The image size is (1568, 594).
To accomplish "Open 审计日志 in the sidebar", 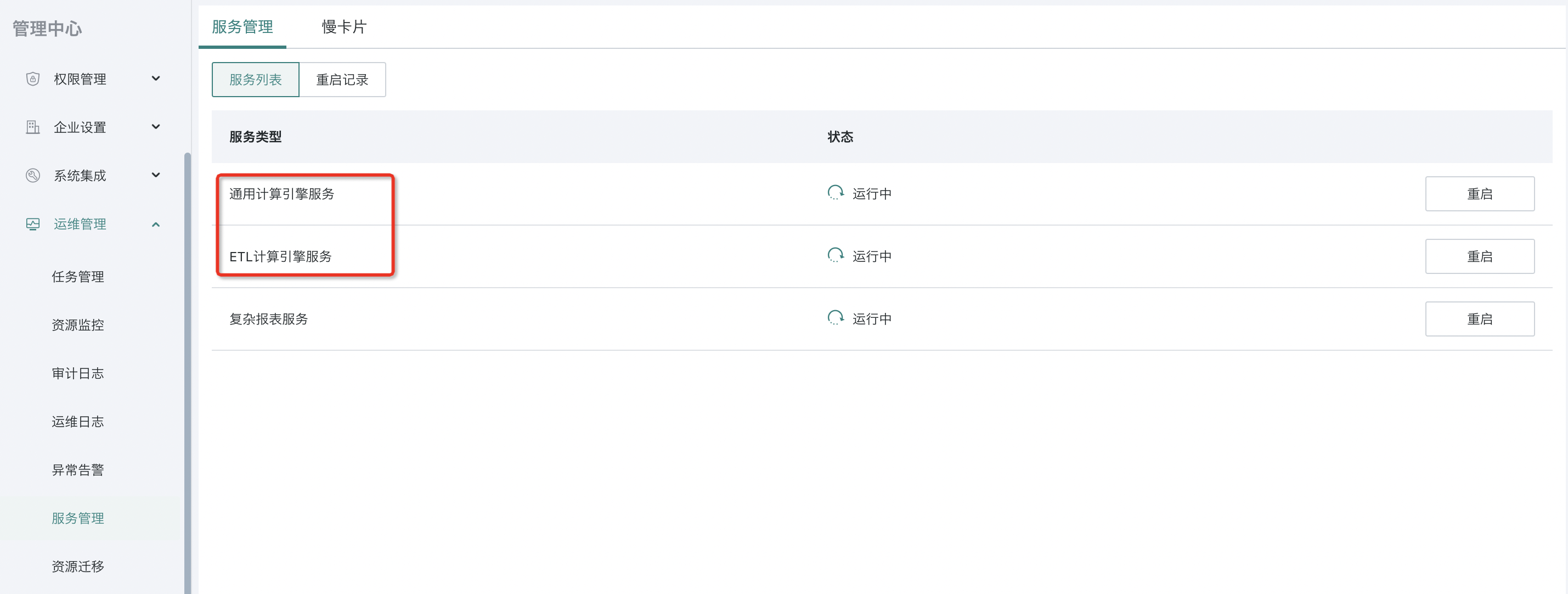I will [x=78, y=373].
